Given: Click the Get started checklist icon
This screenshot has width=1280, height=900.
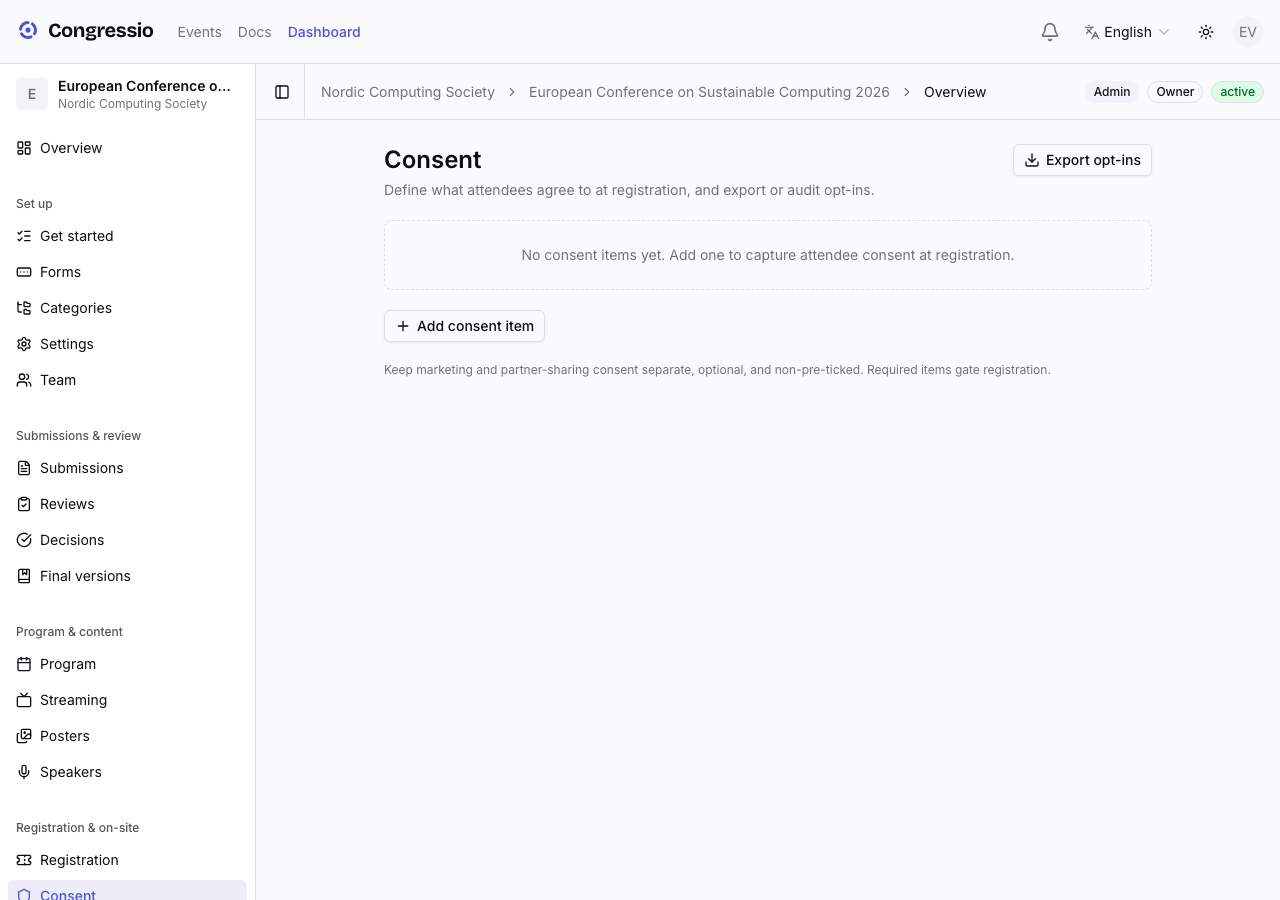Looking at the screenshot, I should tap(24, 236).
